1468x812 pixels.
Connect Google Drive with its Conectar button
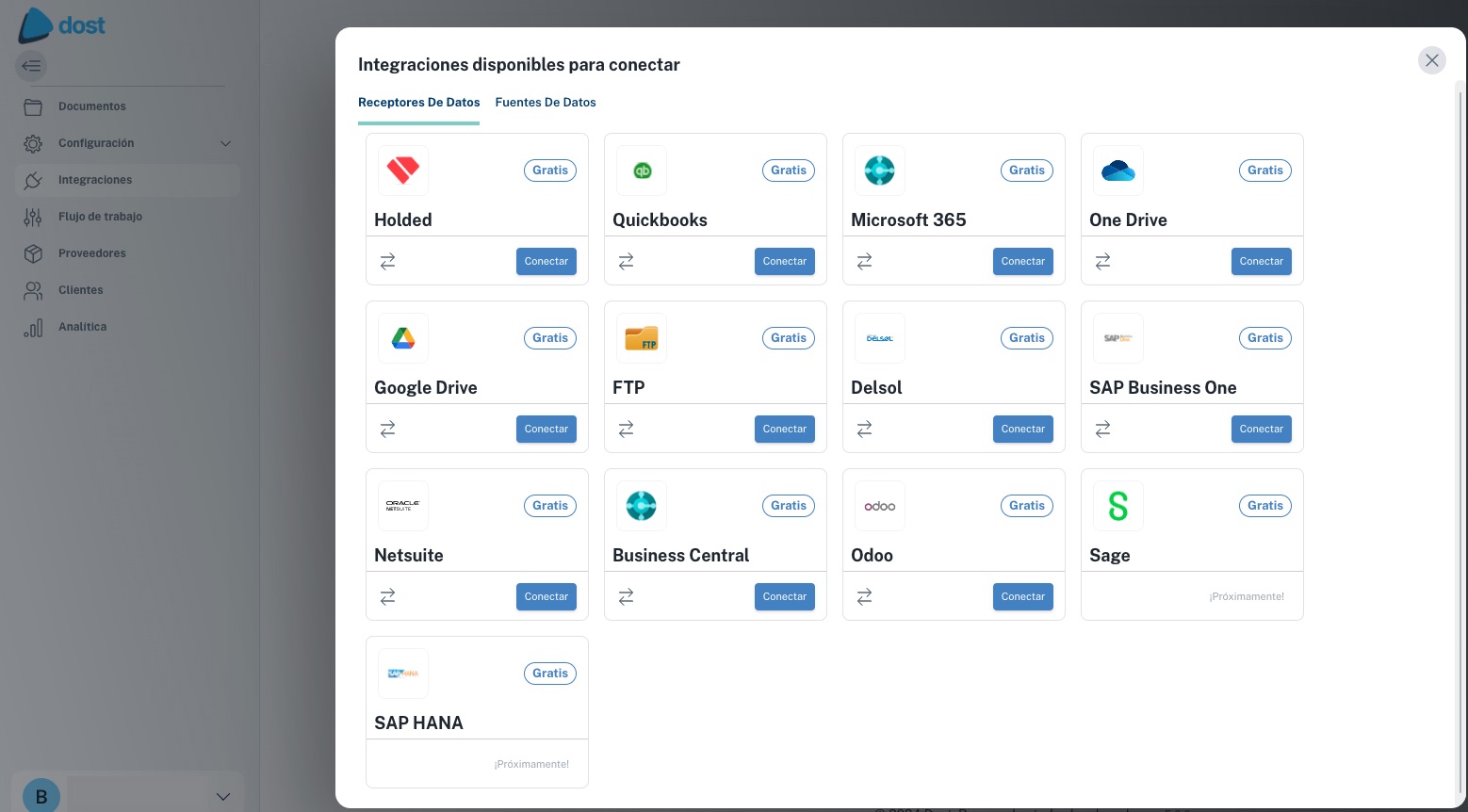(546, 429)
